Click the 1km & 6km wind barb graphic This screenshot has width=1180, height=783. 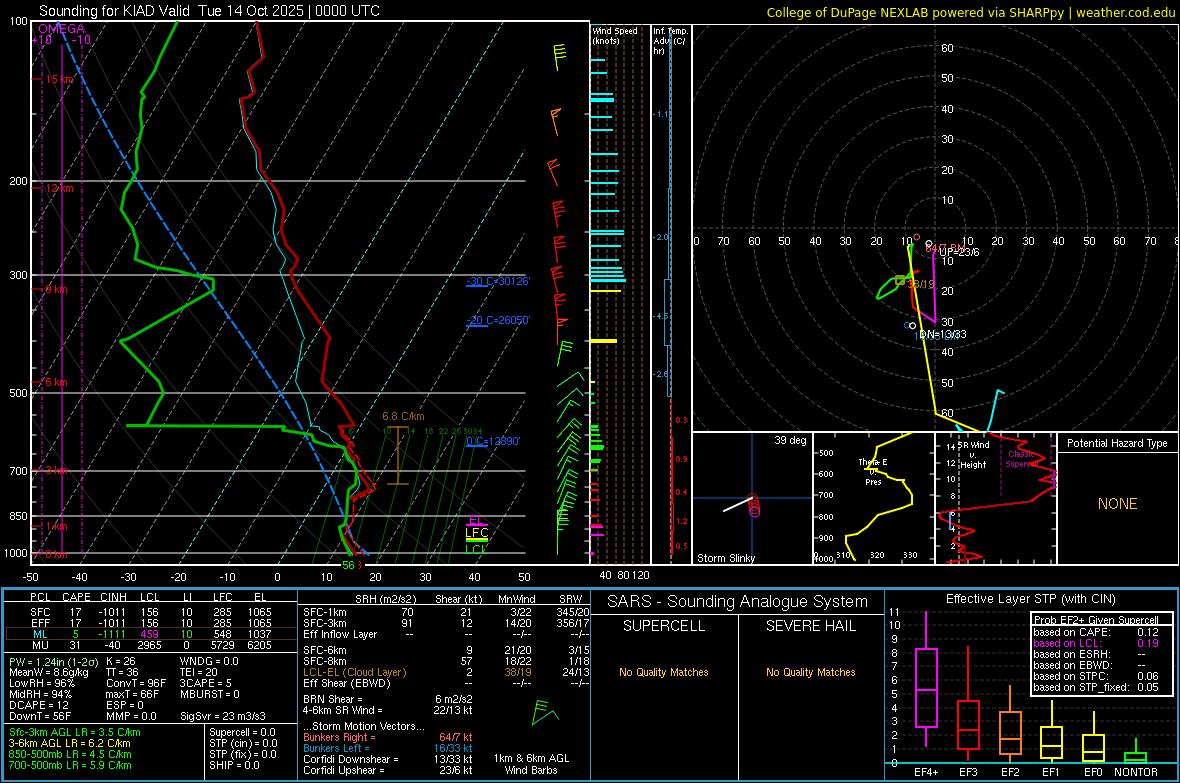pos(544,712)
